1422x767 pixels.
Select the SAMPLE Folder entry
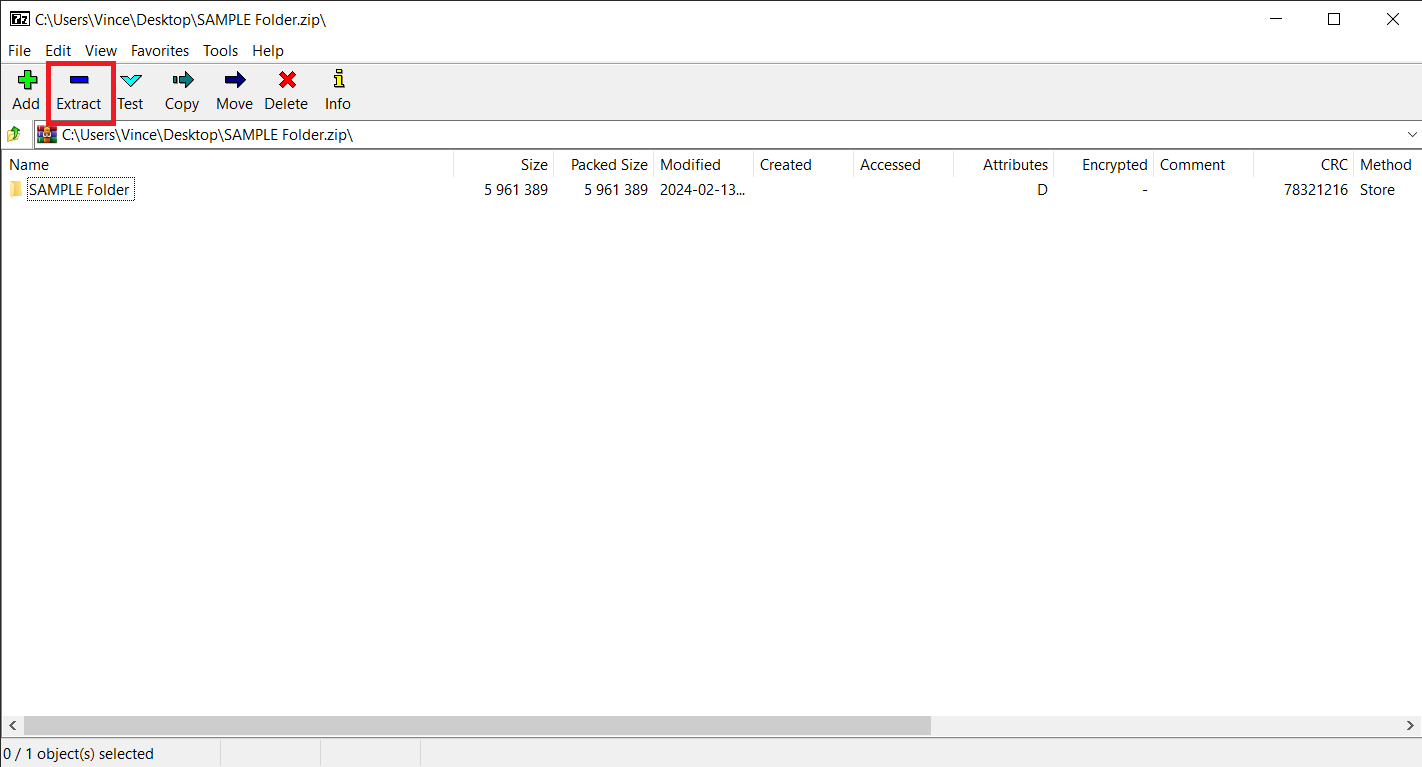click(79, 190)
